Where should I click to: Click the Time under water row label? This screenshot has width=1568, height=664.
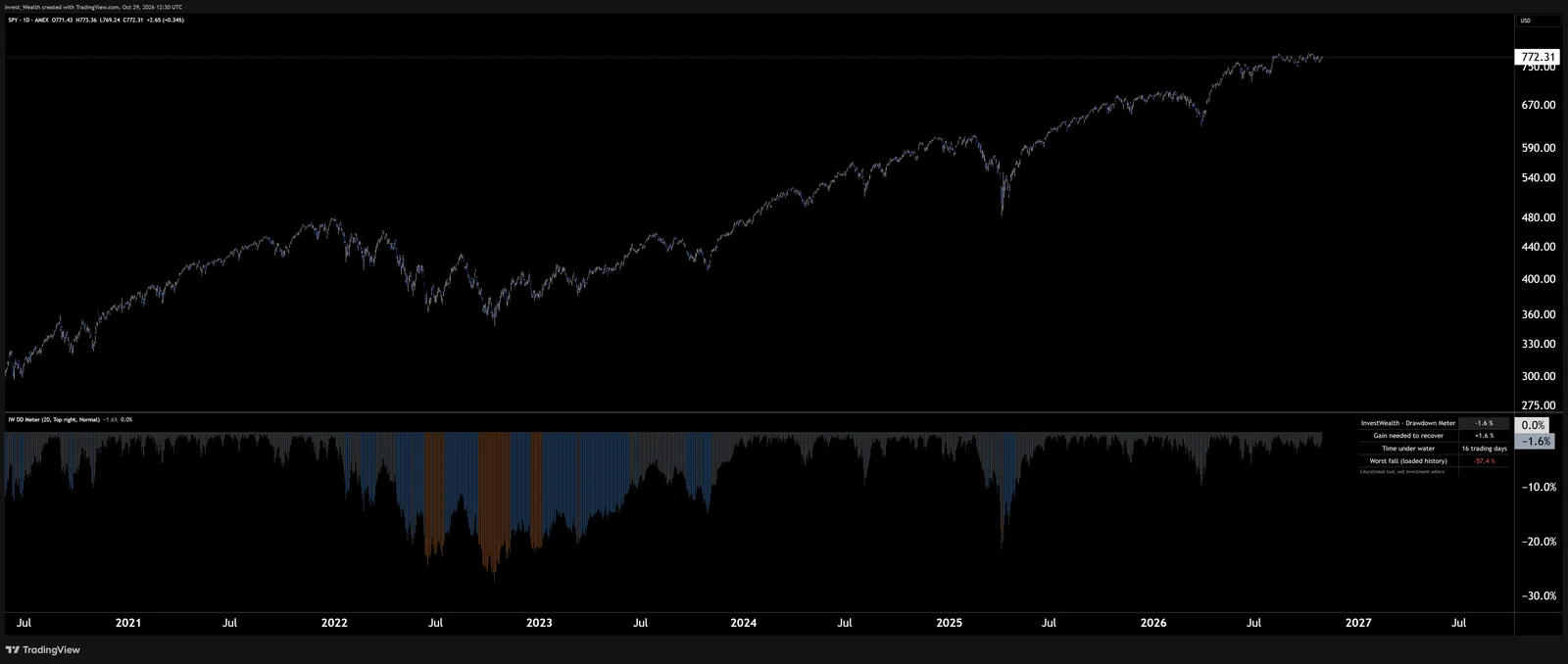[x=1408, y=449]
